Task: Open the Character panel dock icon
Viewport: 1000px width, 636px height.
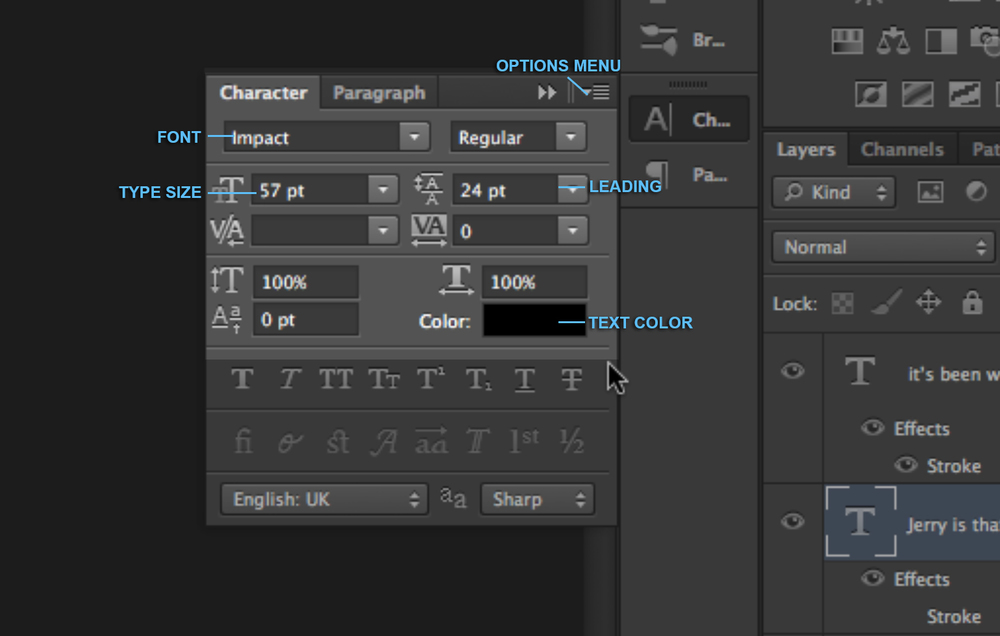Action: tap(688, 119)
